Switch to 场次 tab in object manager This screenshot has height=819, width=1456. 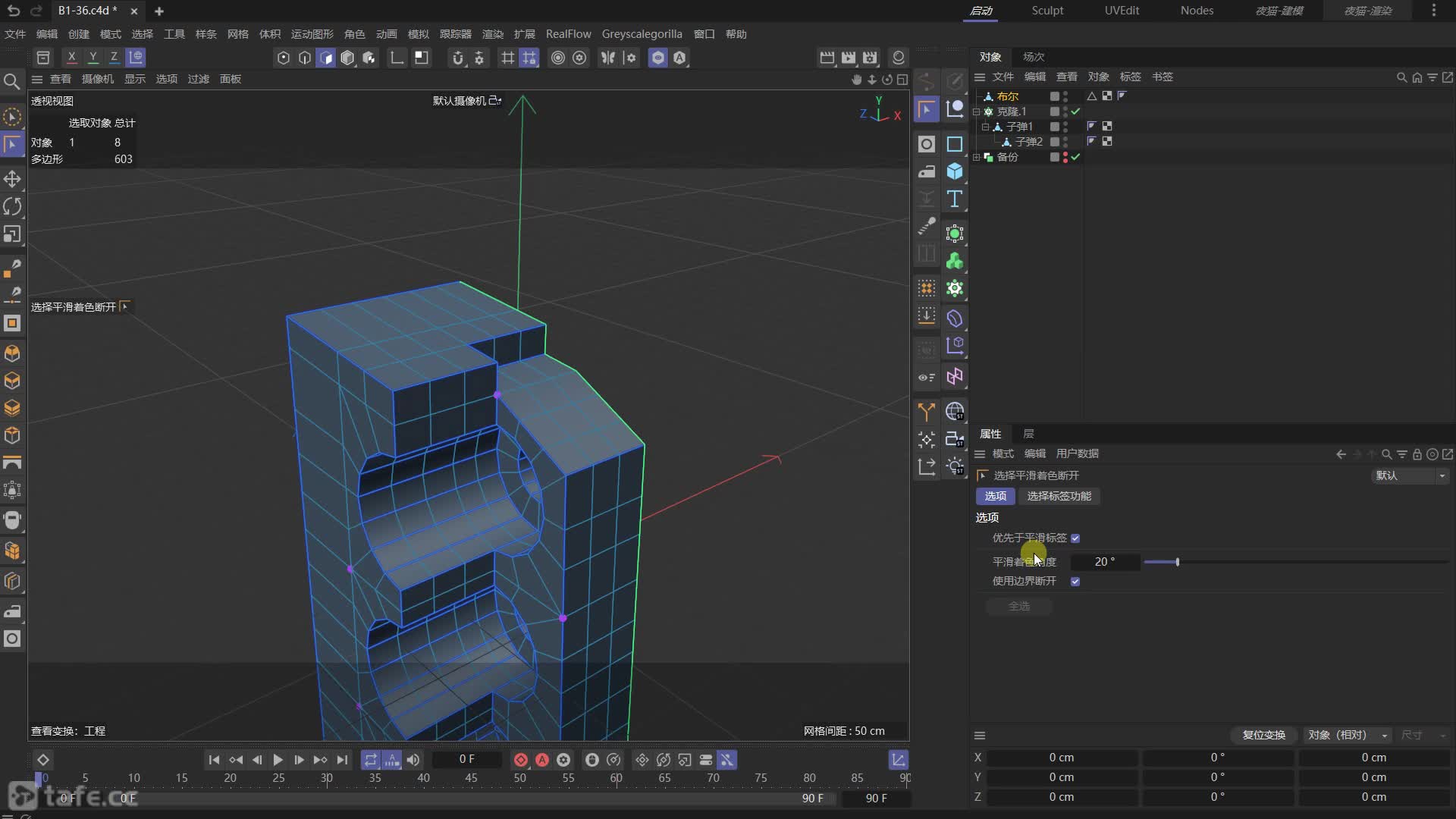coord(1034,57)
